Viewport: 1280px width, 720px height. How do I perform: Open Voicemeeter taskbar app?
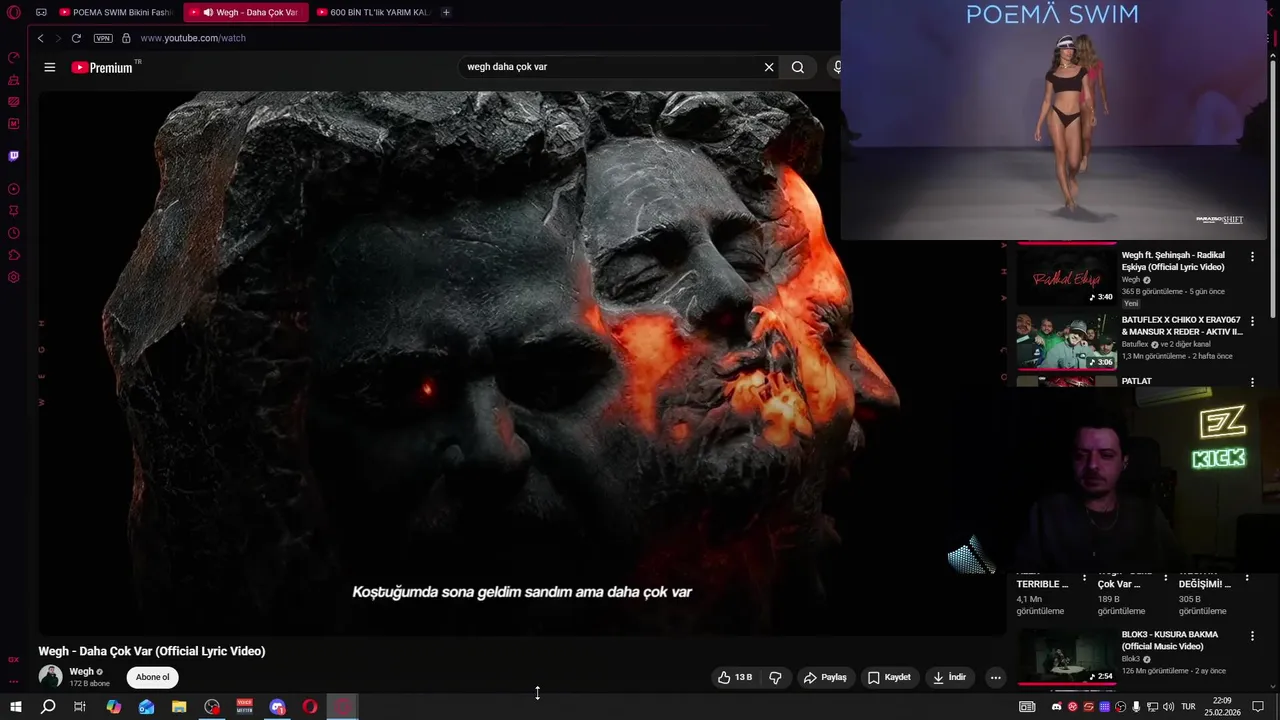tap(245, 707)
